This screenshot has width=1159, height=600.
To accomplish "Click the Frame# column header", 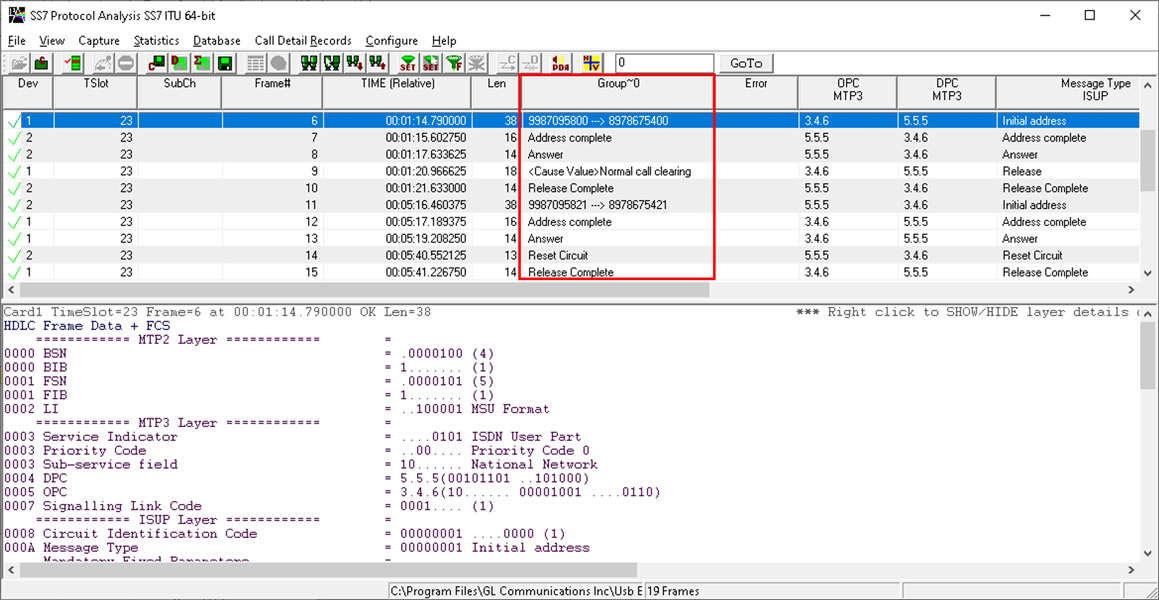I will [x=272, y=92].
